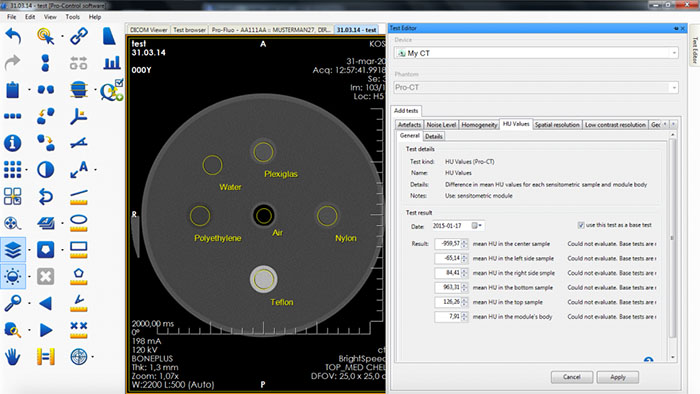
Task: Click the film reel cine icon
Action: (x=12, y=223)
